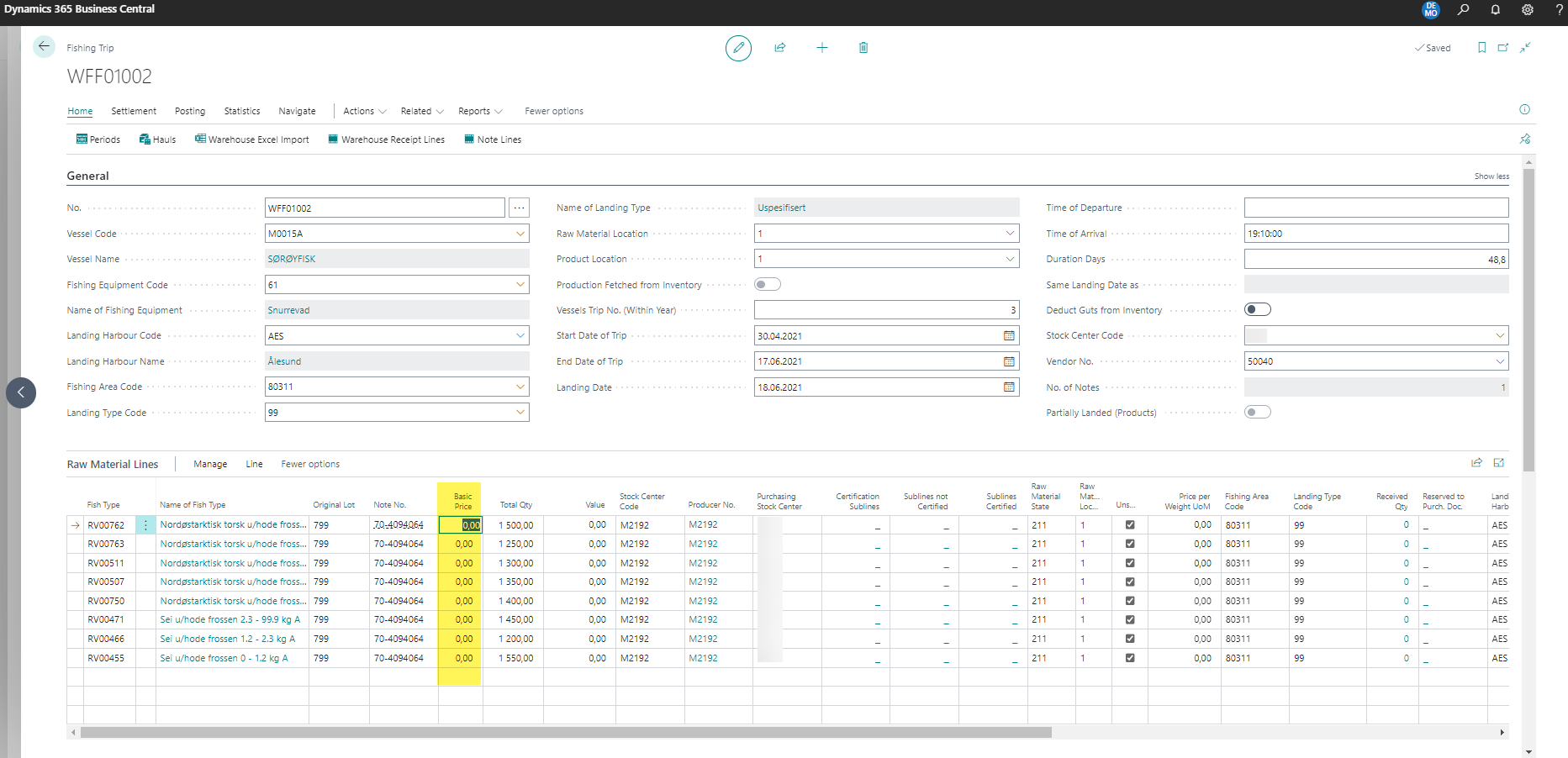Click the pencil edit icon
The height and width of the screenshot is (758, 1568).
(738, 48)
